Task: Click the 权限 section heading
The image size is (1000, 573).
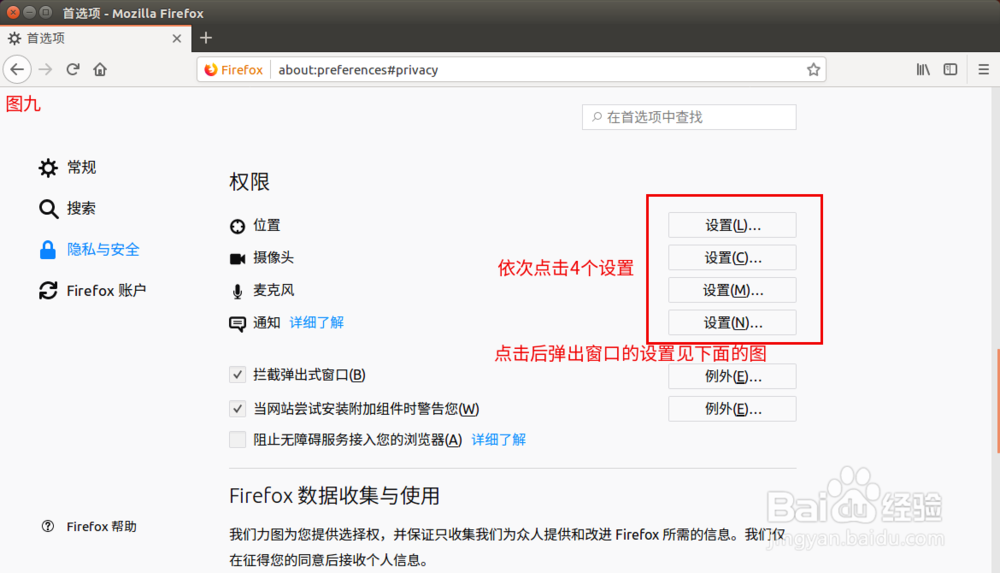Action: pyautogui.click(x=249, y=182)
